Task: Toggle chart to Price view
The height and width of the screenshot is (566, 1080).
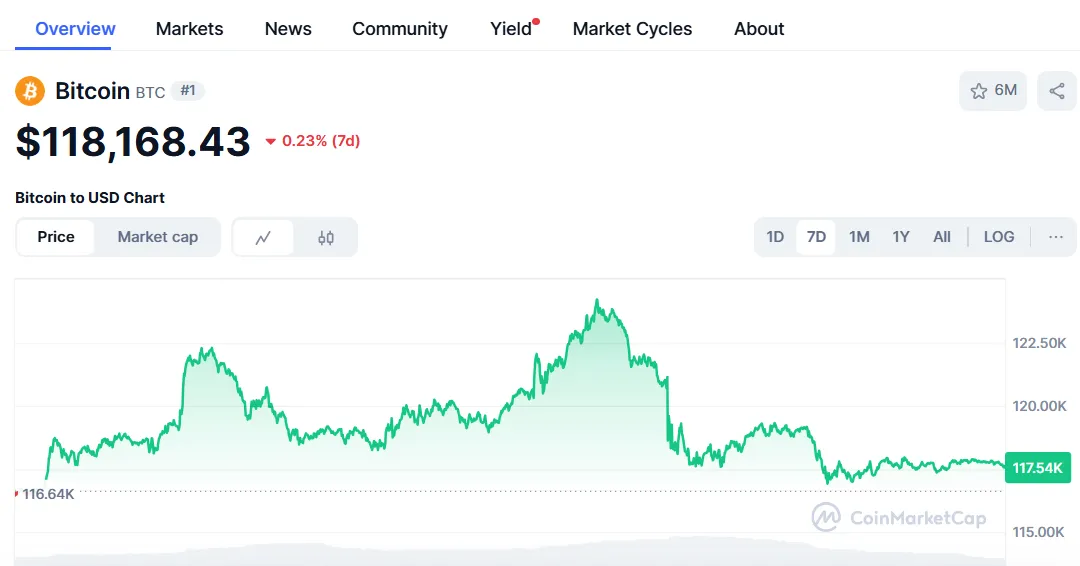Action: (x=56, y=237)
